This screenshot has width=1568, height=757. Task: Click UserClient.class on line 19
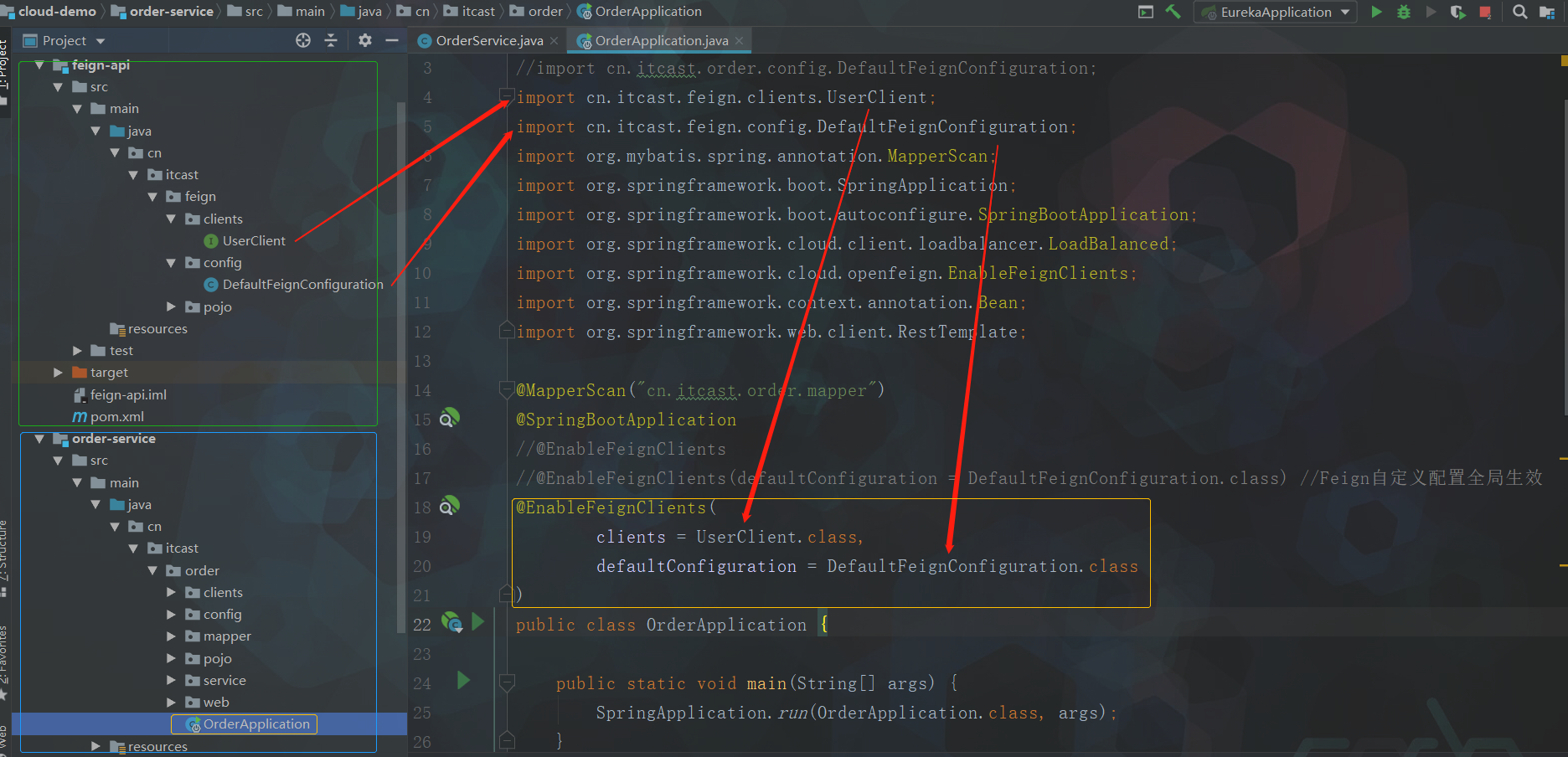(776, 537)
